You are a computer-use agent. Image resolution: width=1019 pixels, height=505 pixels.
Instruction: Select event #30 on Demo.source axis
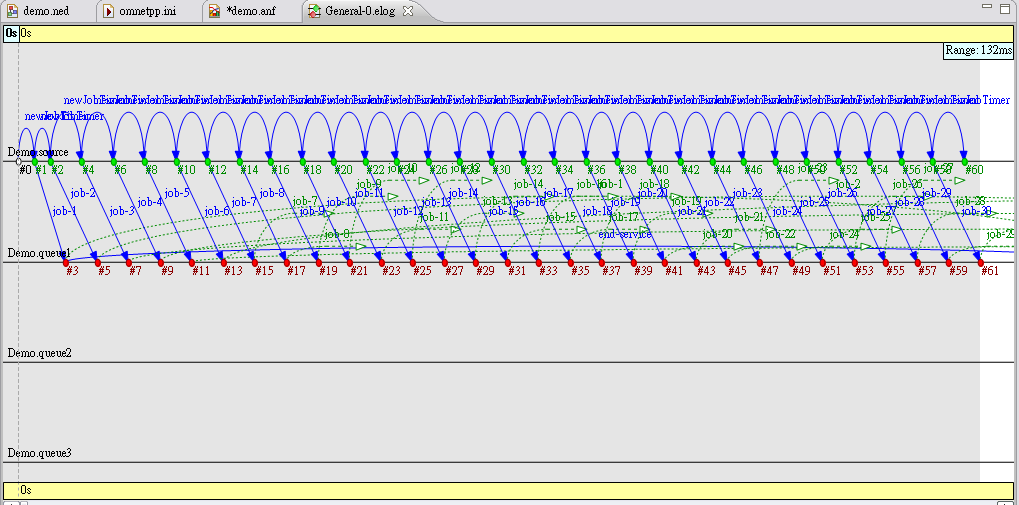pos(491,161)
